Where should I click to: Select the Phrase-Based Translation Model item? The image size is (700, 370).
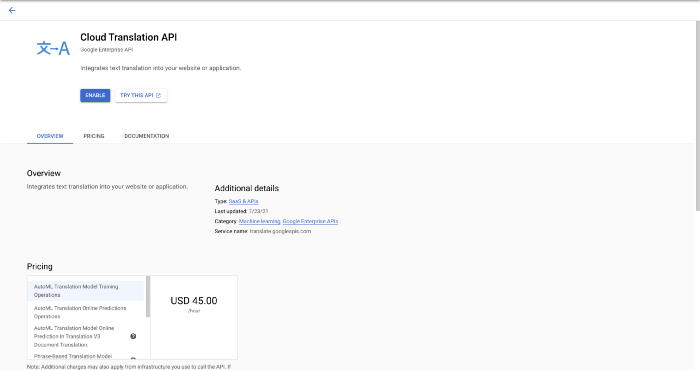(x=86, y=356)
